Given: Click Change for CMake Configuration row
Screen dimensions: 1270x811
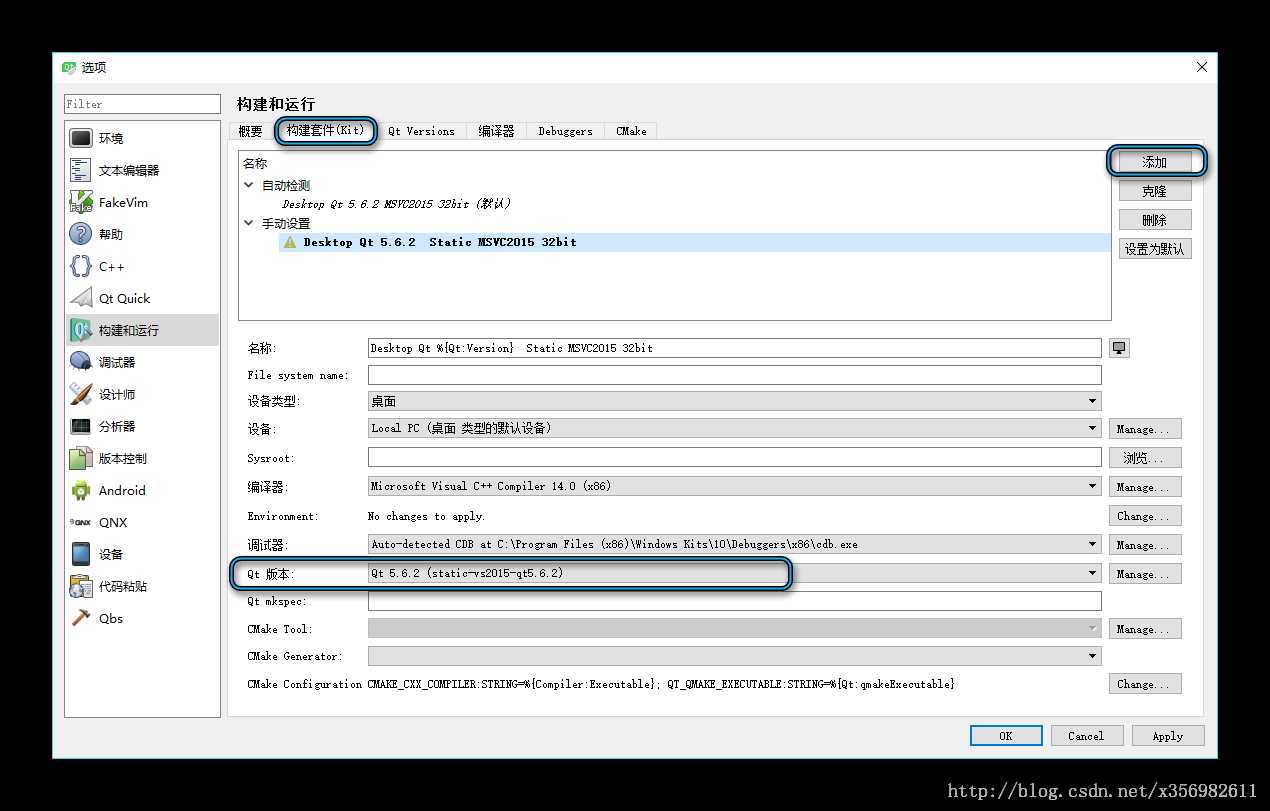Looking at the screenshot, I should tap(1145, 684).
